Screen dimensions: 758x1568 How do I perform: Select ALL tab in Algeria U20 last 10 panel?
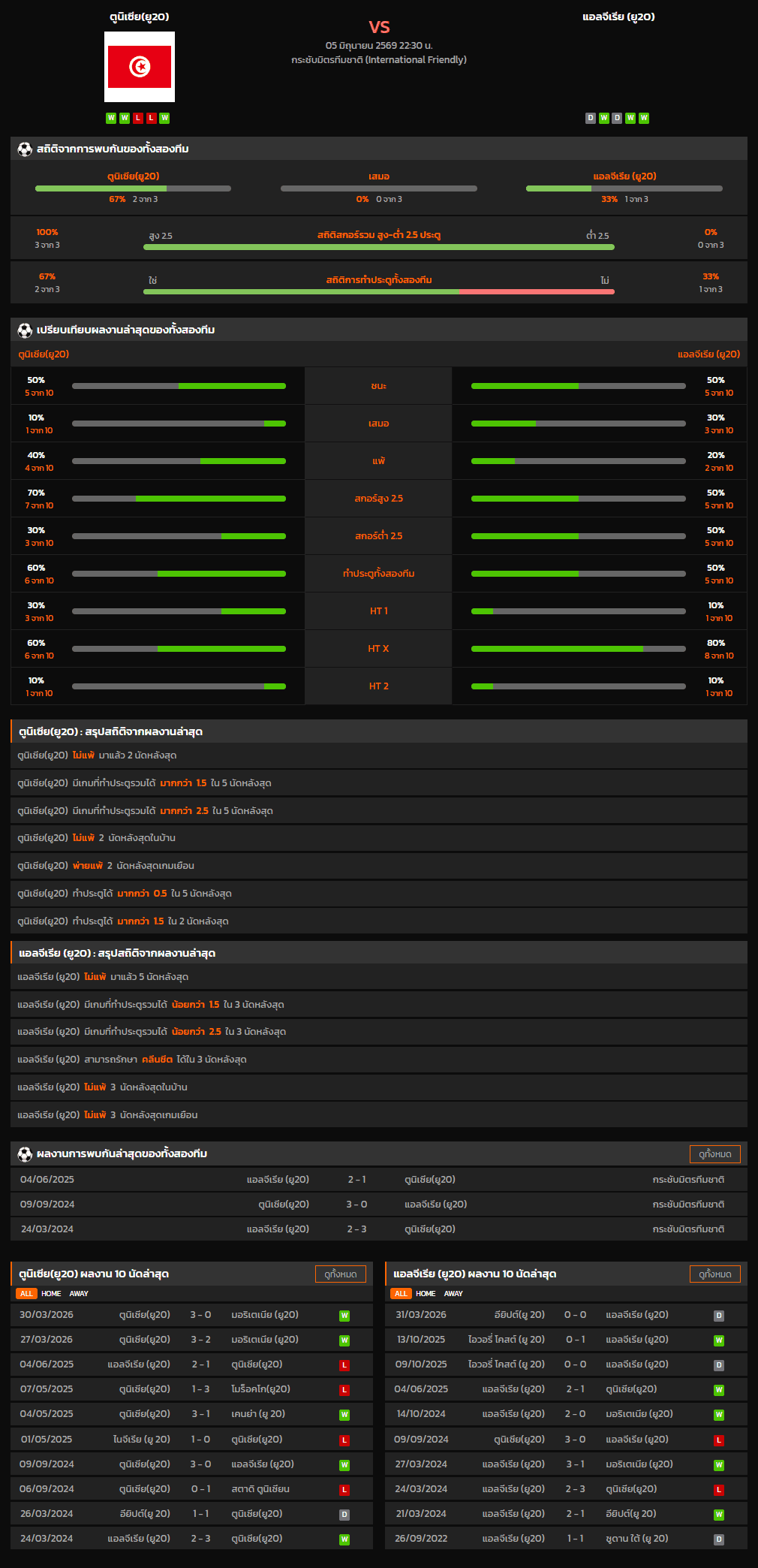point(401,1293)
